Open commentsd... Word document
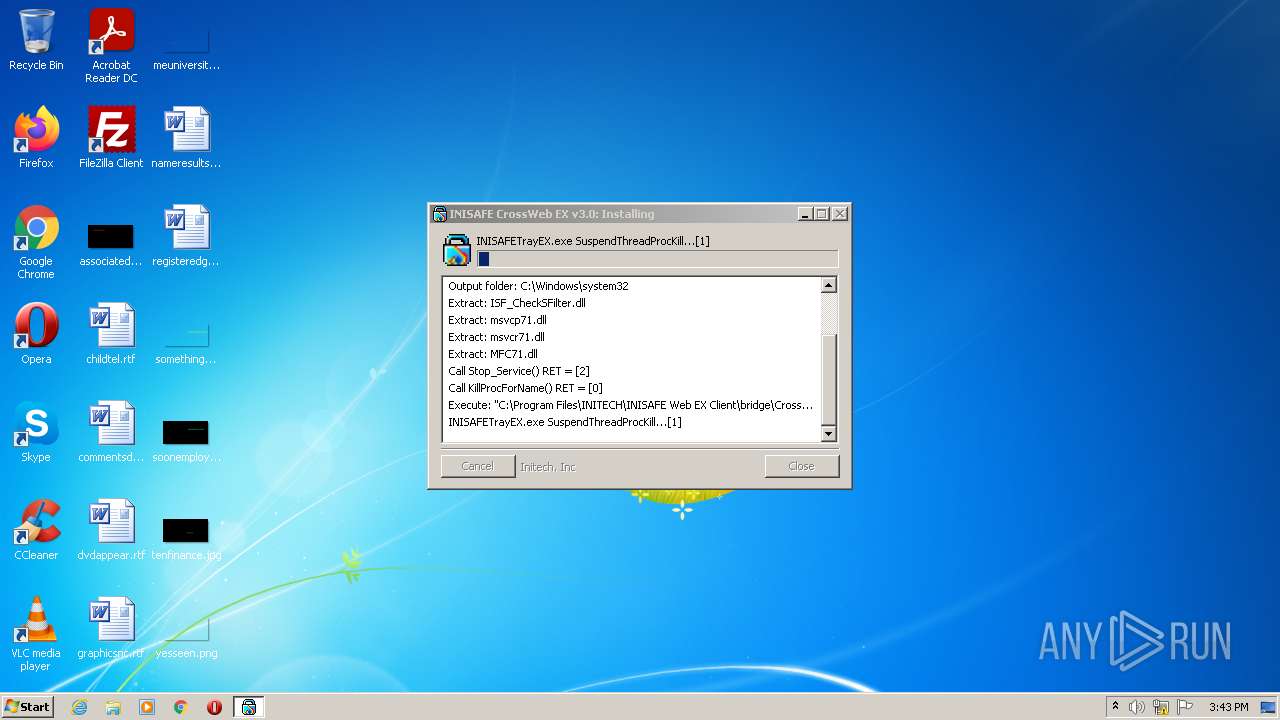Image resolution: width=1280 pixels, height=720 pixels. [x=111, y=432]
